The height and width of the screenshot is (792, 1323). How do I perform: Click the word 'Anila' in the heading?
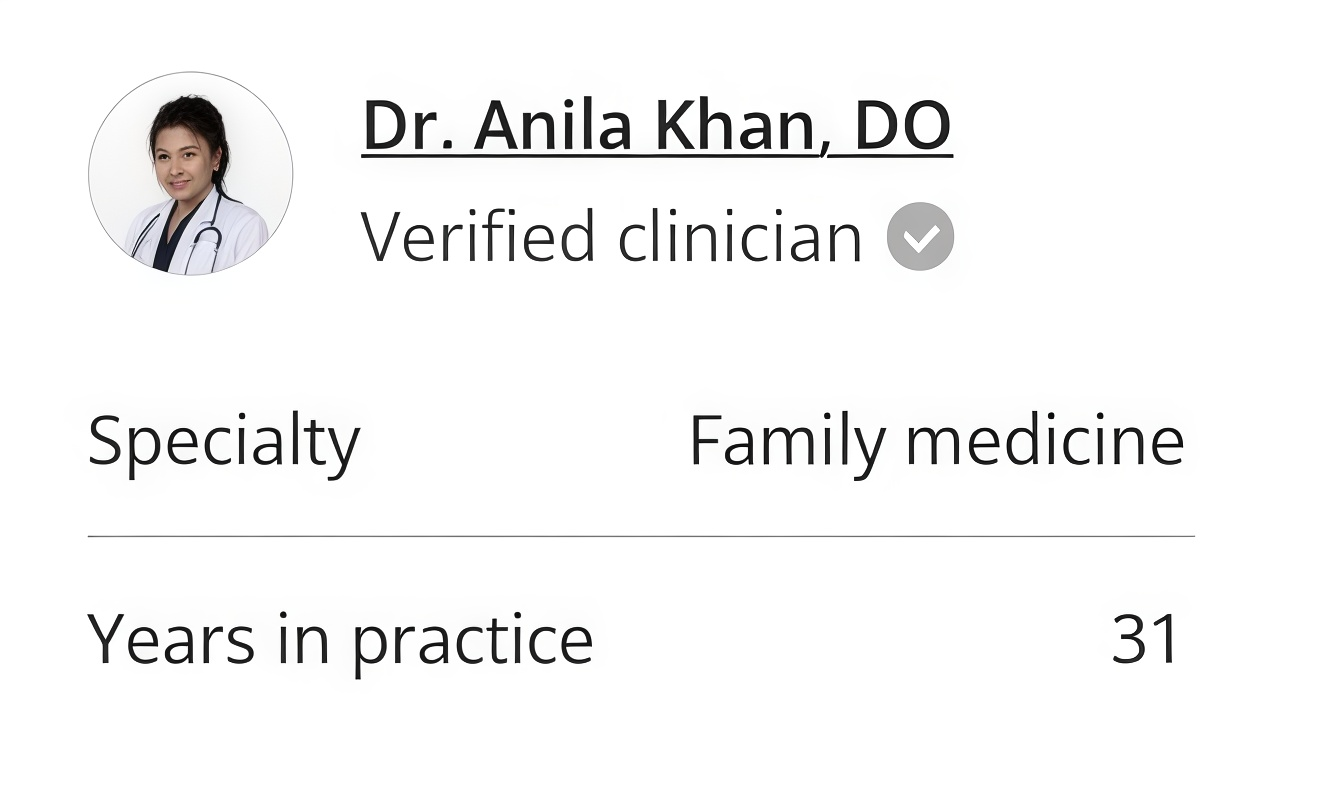click(554, 126)
